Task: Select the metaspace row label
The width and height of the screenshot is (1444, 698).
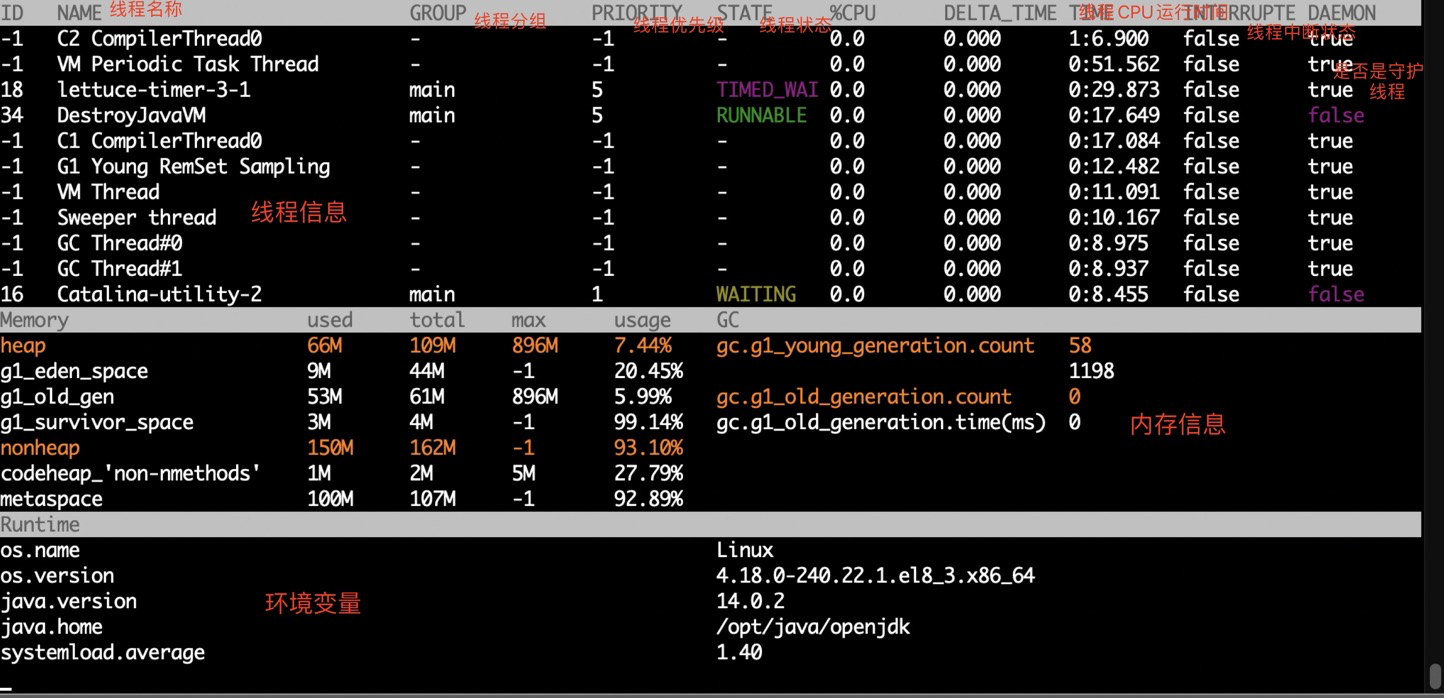Action: pyautogui.click(x=51, y=499)
